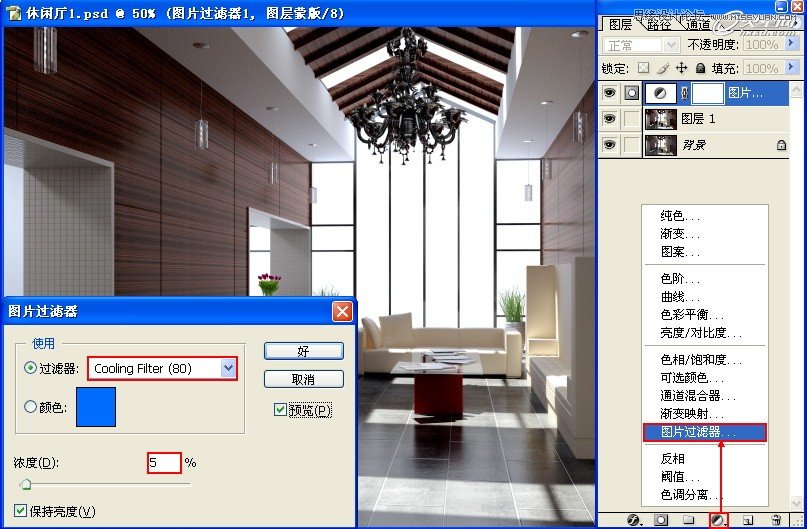Minimize the layers palette window
This screenshot has width=807, height=529.
click(781, 6)
